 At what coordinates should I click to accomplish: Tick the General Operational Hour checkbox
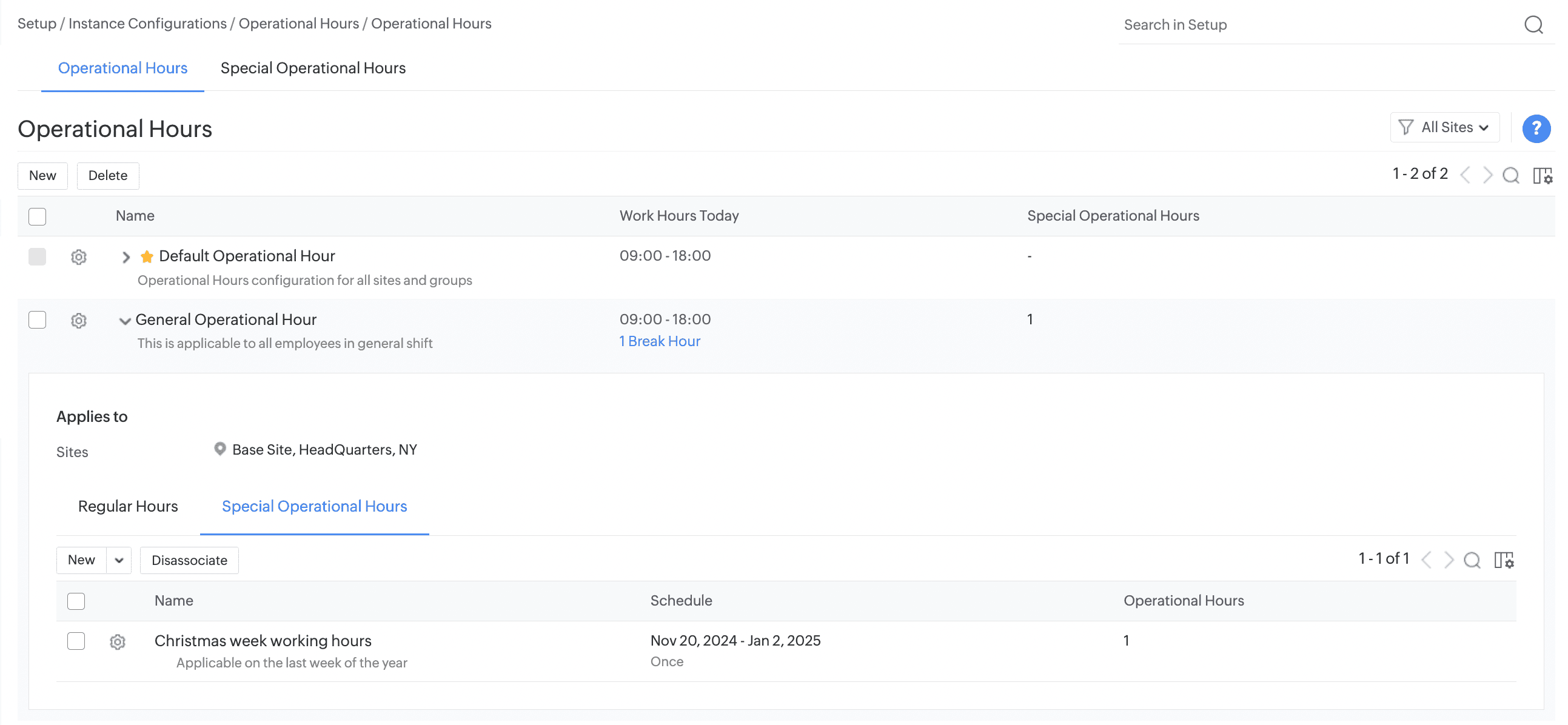click(37, 319)
